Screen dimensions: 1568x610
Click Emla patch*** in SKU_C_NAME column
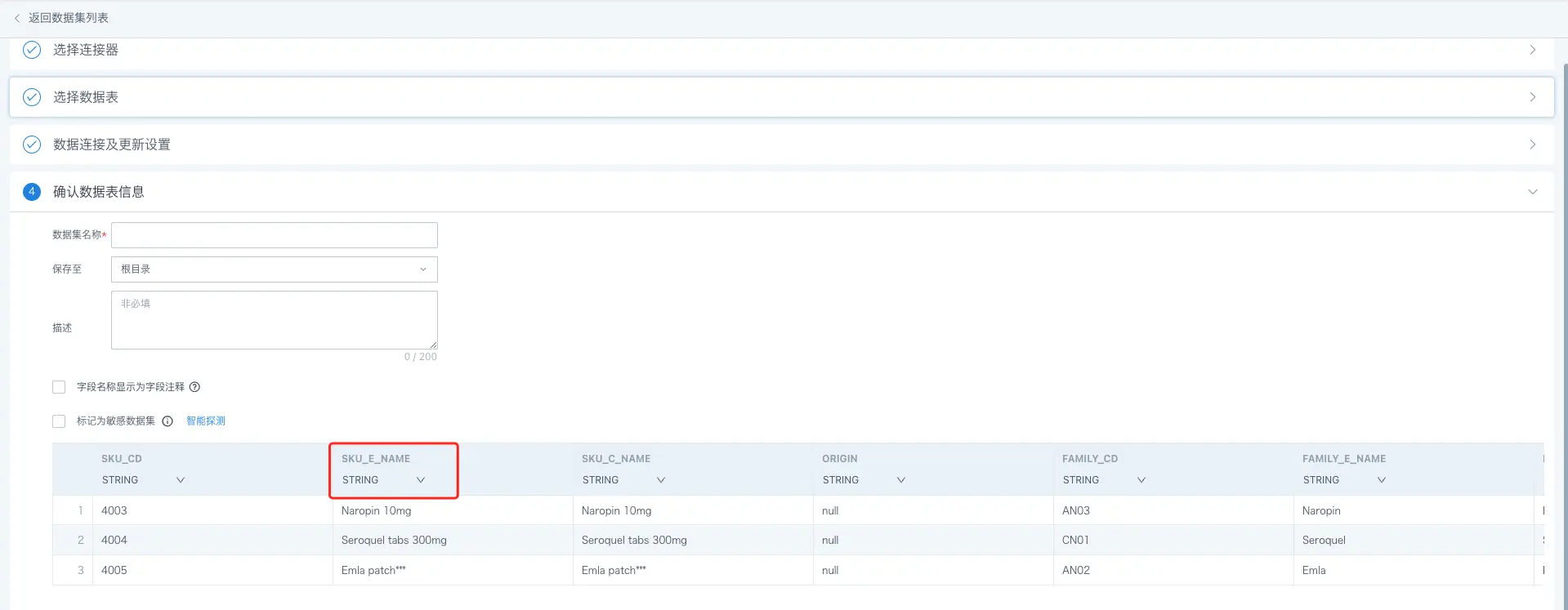[614, 570]
